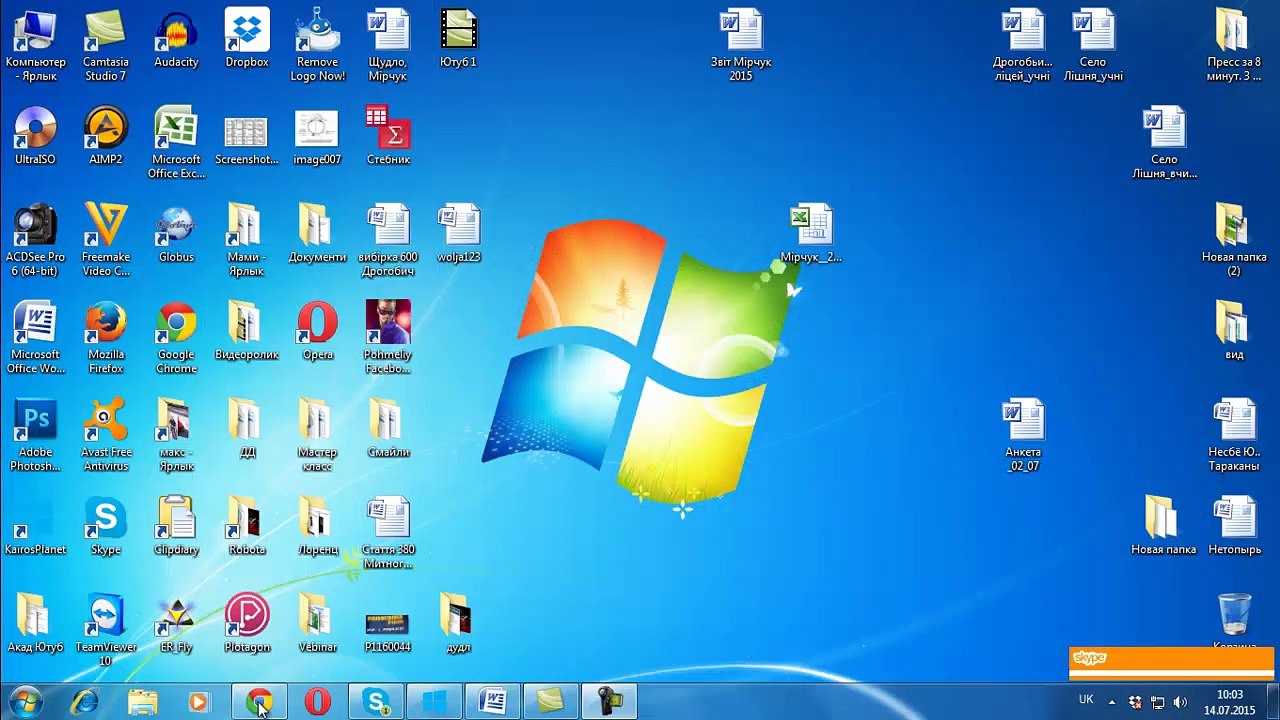Open the volume control in the tray
The image size is (1280, 720).
pos(1180,702)
